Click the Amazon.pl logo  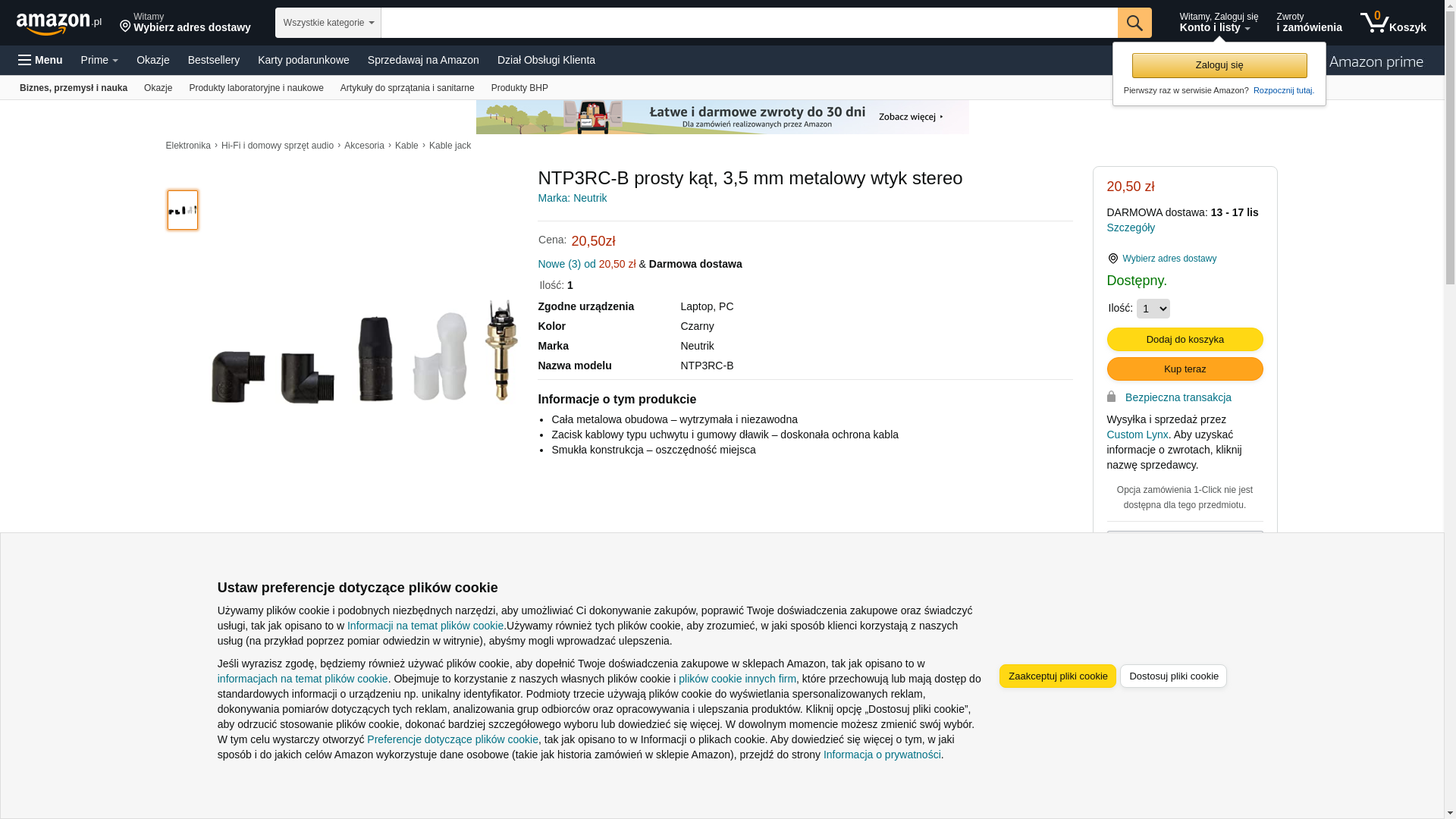click(x=58, y=24)
